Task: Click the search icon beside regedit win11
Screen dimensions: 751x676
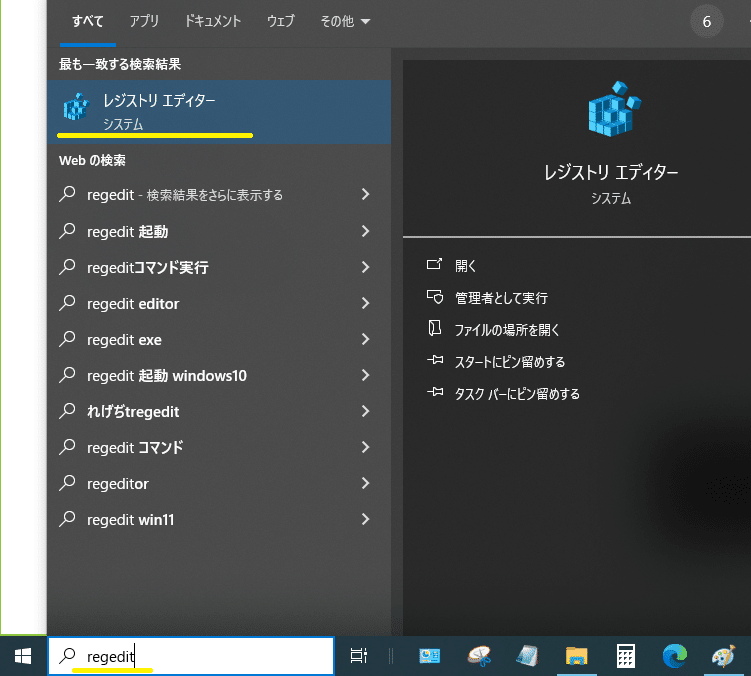Action: (x=67, y=519)
